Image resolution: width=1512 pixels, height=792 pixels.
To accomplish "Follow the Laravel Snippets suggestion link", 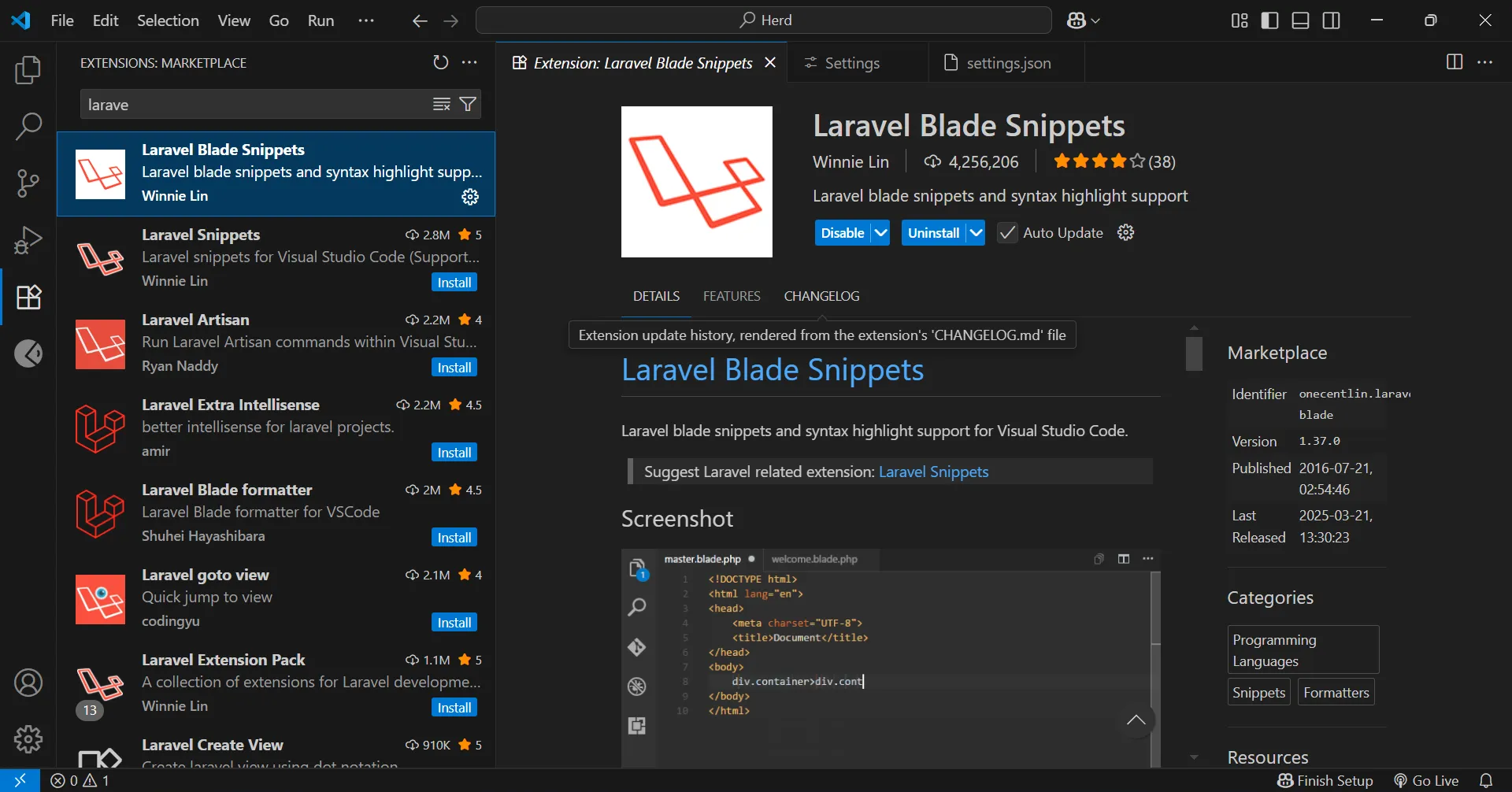I will click(933, 472).
